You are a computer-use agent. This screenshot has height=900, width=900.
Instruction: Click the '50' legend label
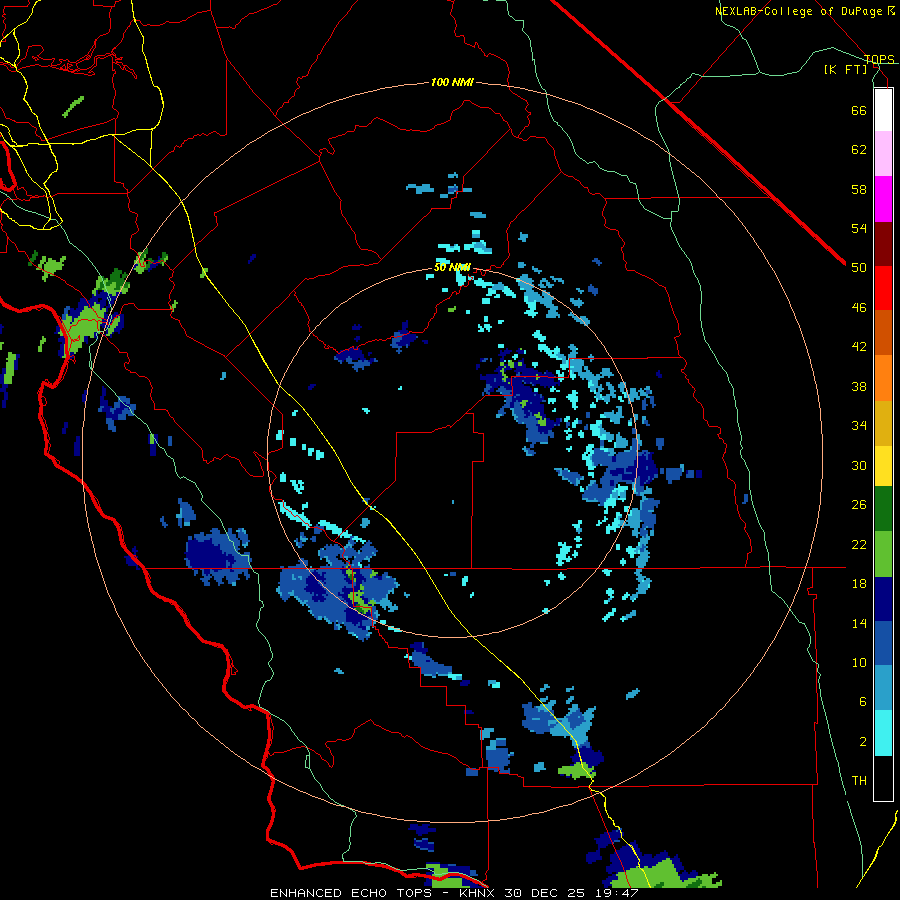pyautogui.click(x=859, y=268)
